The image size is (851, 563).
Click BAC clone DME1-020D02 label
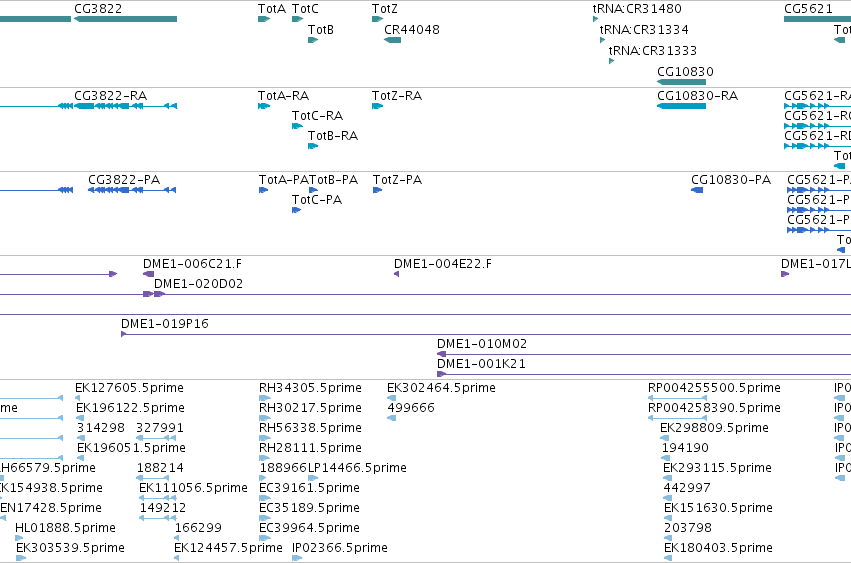tap(199, 284)
